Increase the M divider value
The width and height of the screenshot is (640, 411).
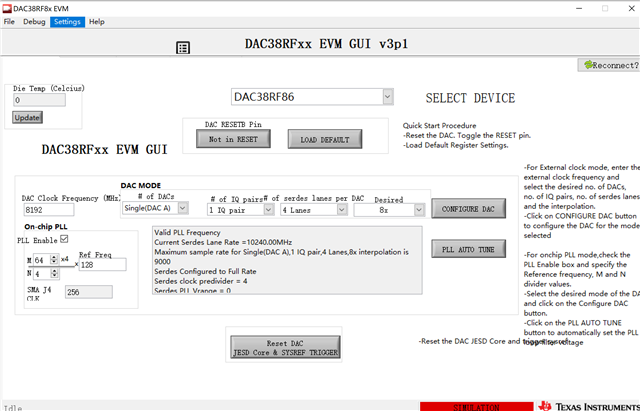[x=54, y=257]
